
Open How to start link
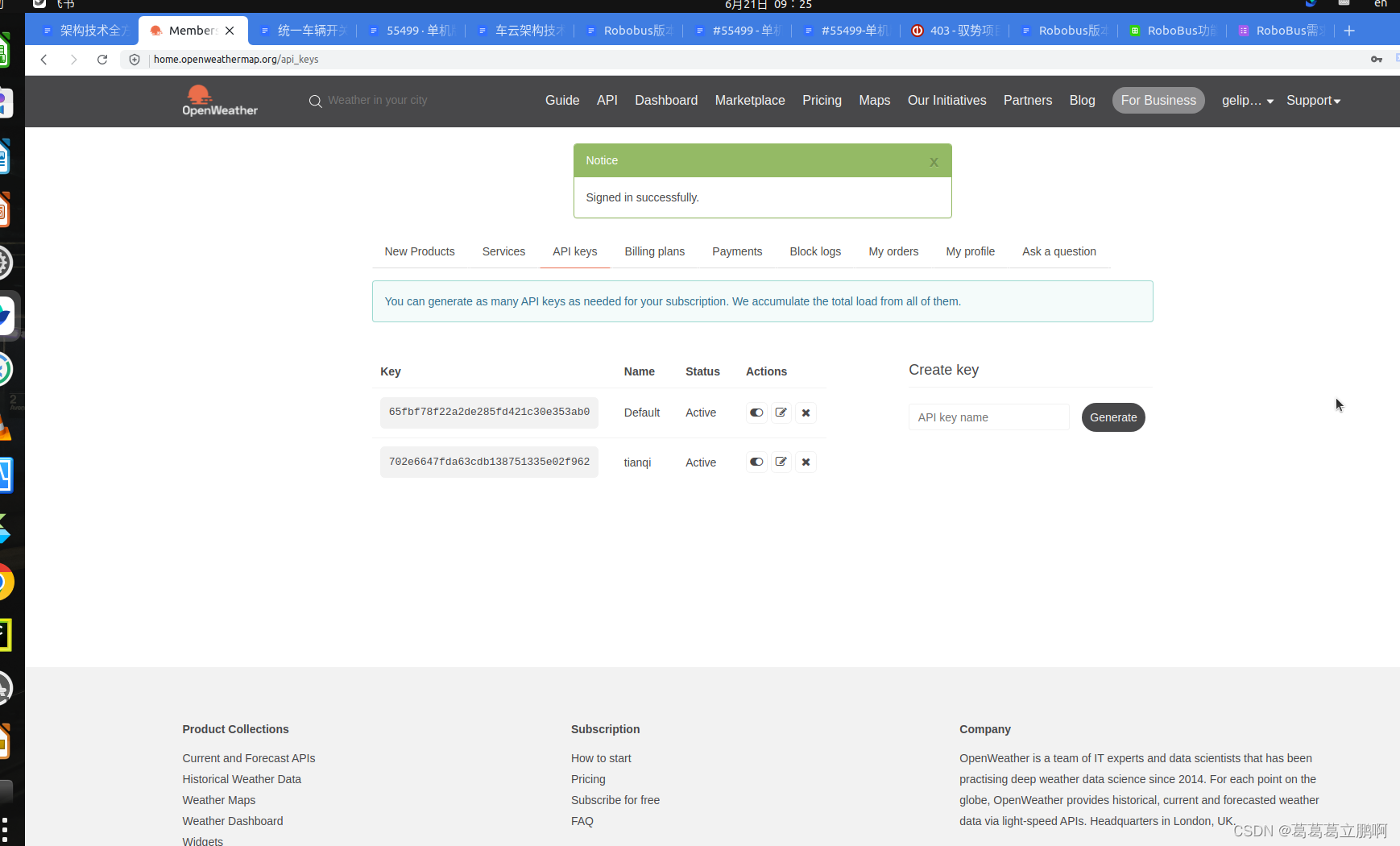coord(601,758)
